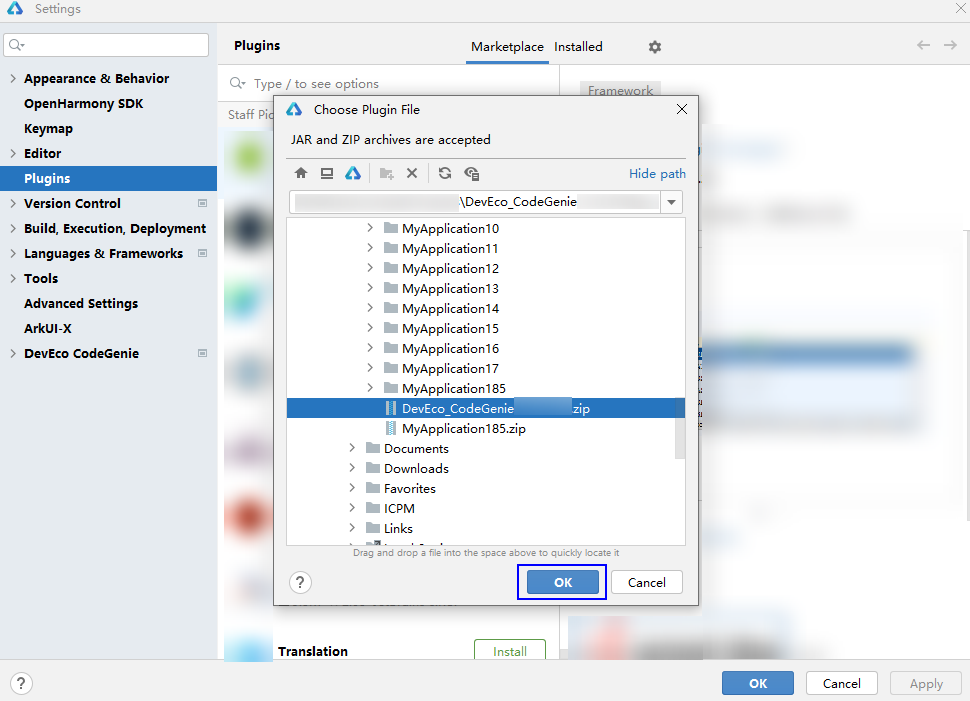970x701 pixels.
Task: Navigate back with the left arrow
Action: pos(924,45)
